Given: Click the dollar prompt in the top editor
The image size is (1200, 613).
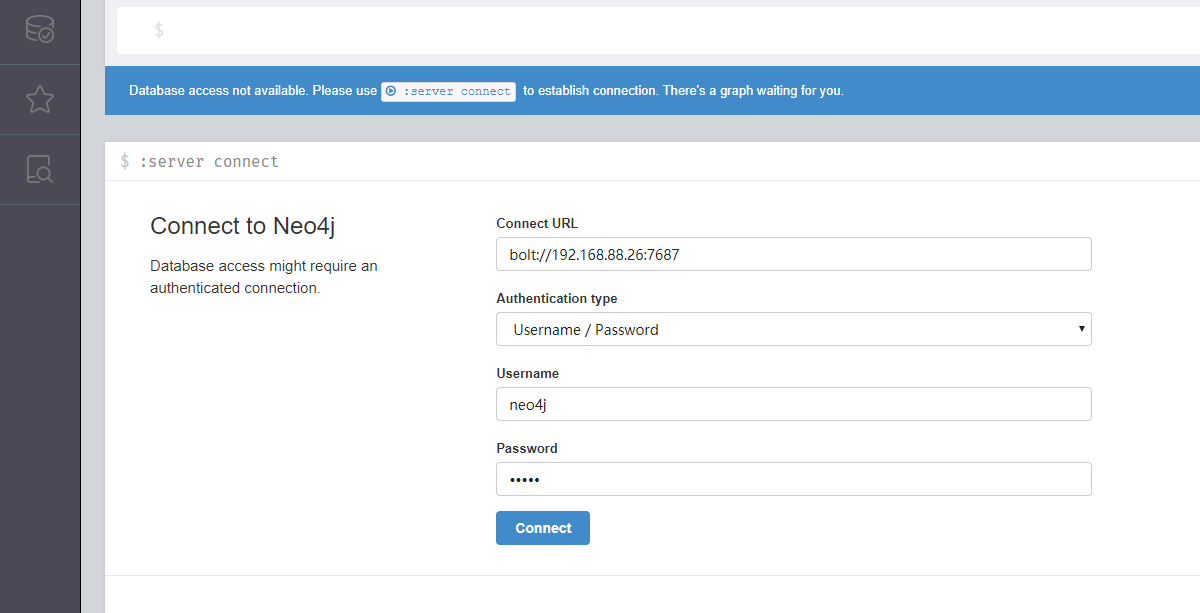Looking at the screenshot, I should (x=159, y=30).
